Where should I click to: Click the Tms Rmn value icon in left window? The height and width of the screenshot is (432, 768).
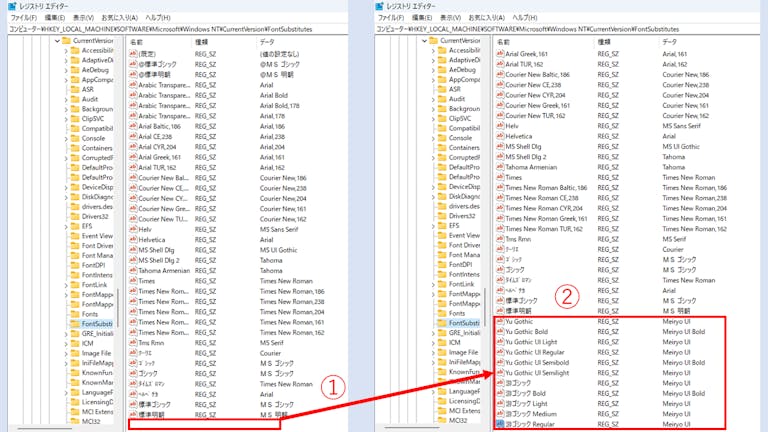pyautogui.click(x=133, y=343)
